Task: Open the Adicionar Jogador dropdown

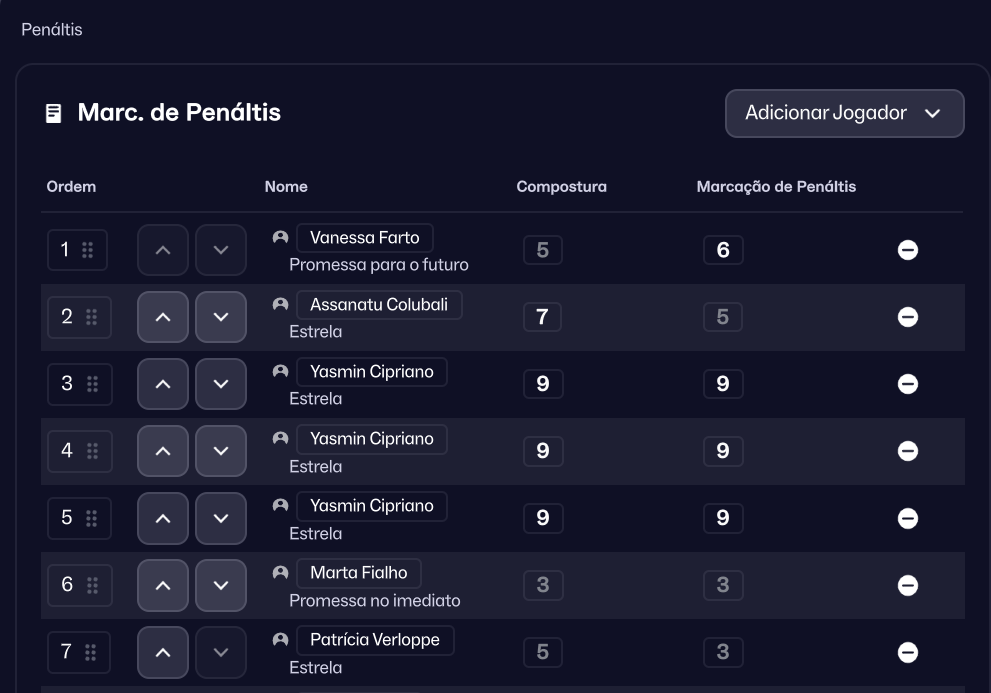Action: click(x=844, y=113)
